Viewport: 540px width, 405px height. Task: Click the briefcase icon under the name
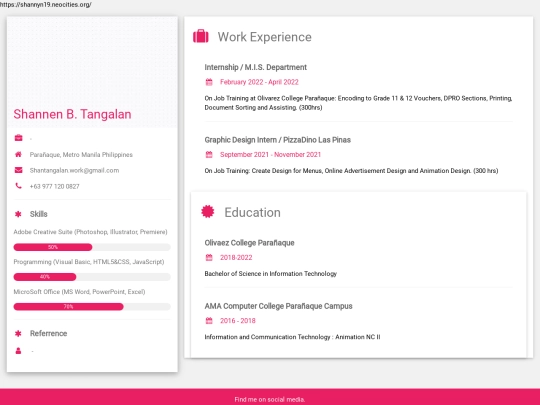pyautogui.click(x=18, y=138)
